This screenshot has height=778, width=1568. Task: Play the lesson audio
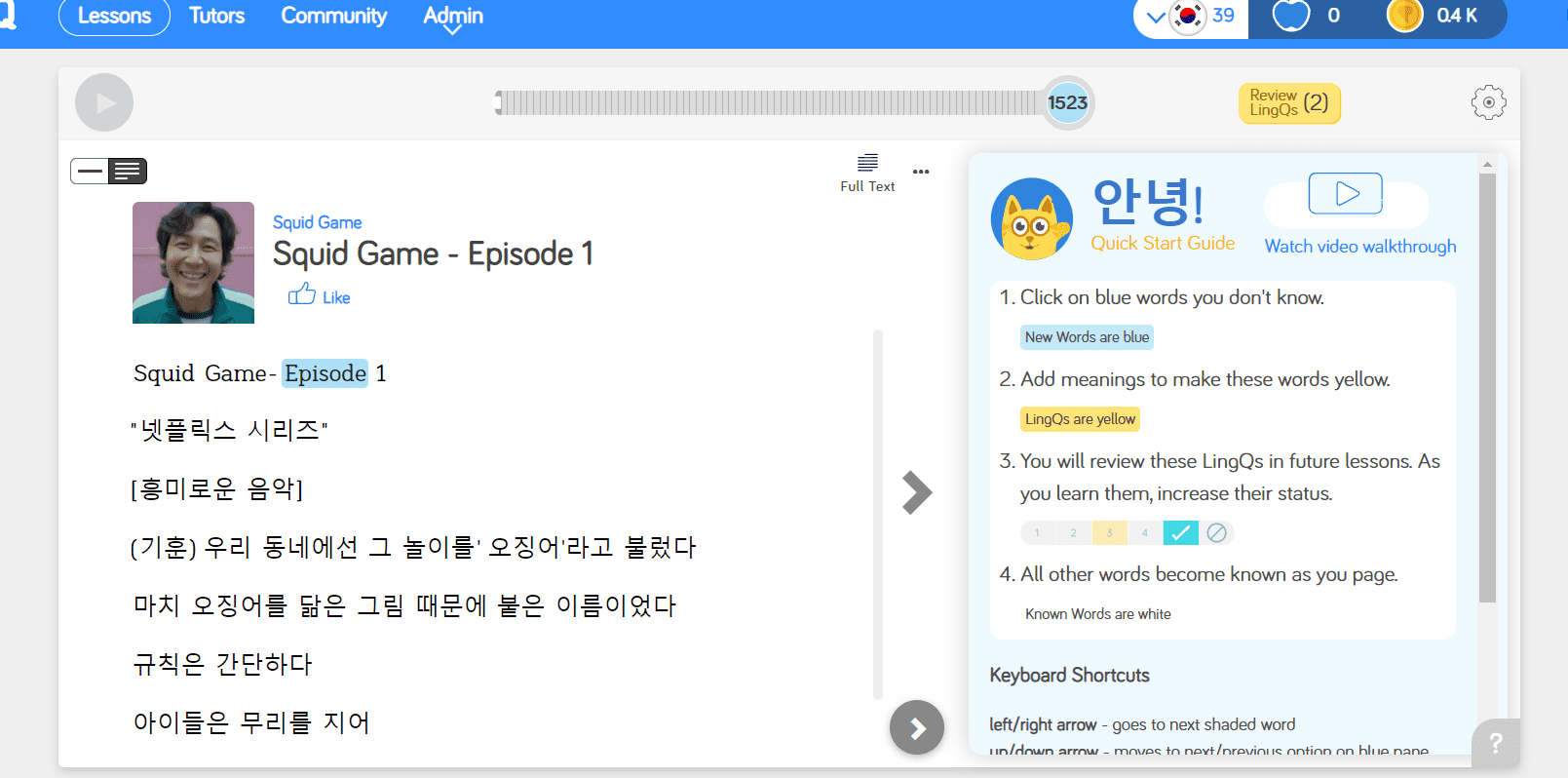(104, 102)
